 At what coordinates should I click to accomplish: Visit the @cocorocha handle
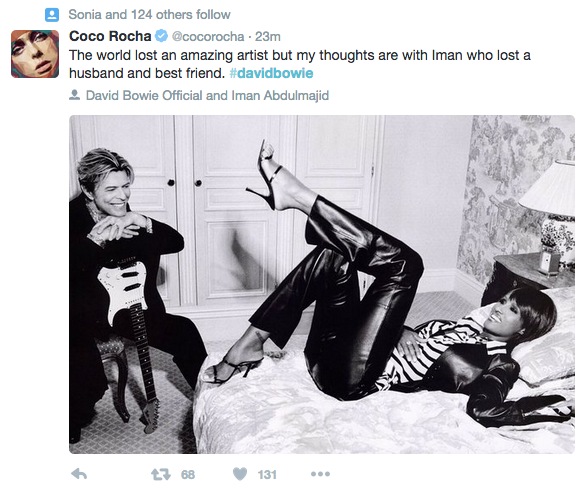[208, 37]
